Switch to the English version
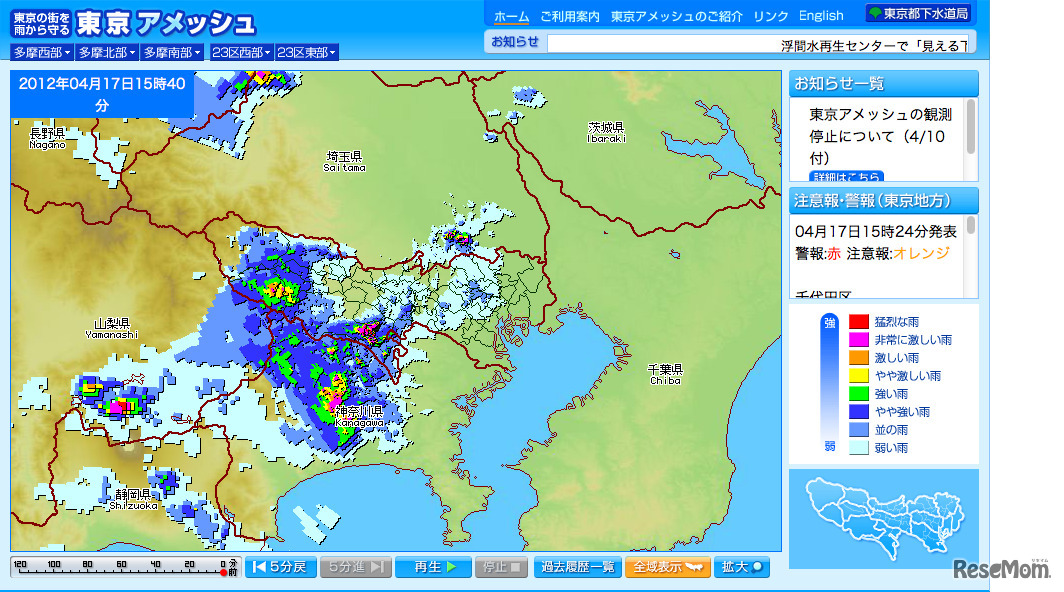The height and width of the screenshot is (592, 1064). point(821,16)
